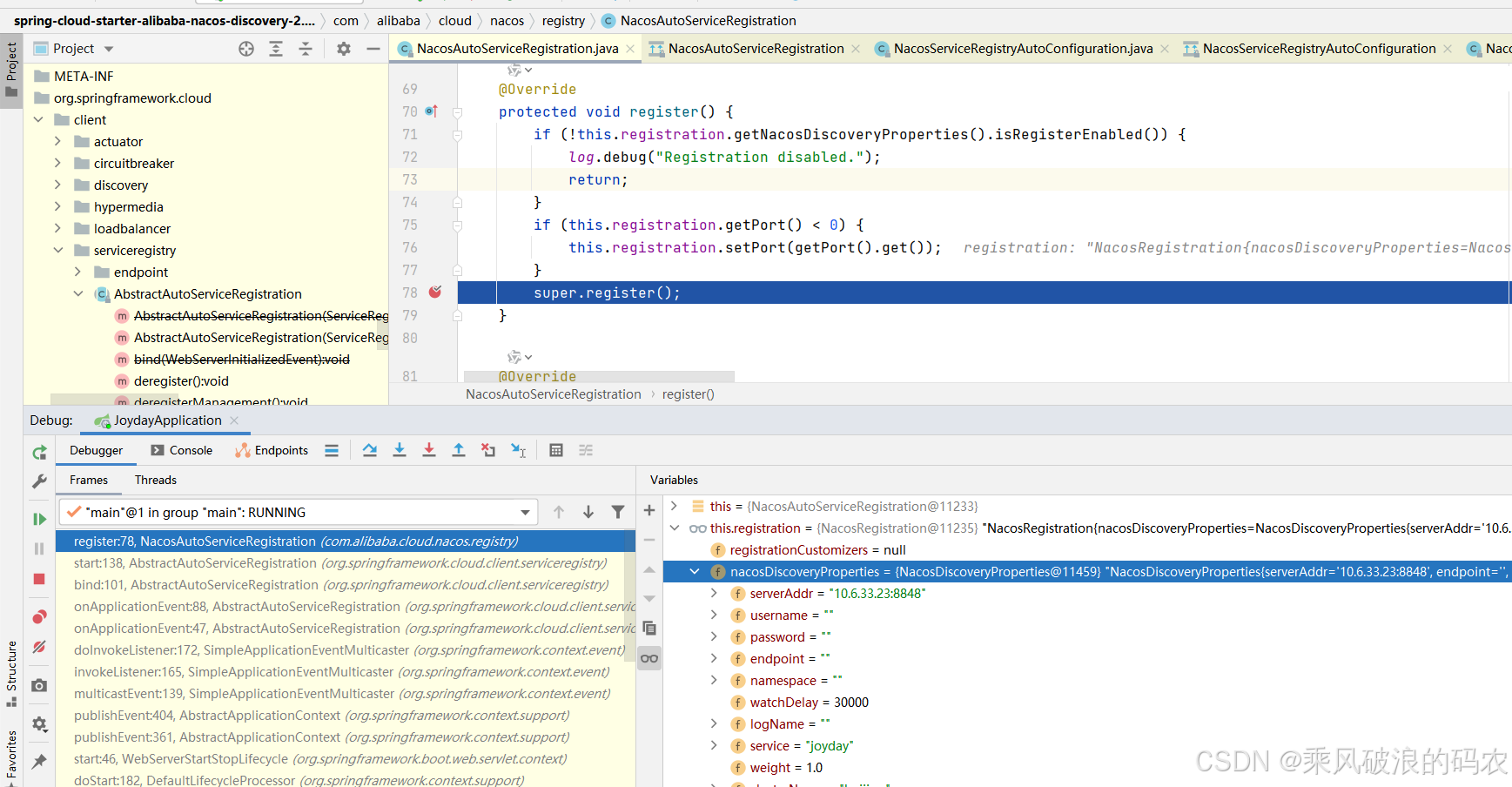Open View Breakpoints with the double red circles

(x=39, y=617)
